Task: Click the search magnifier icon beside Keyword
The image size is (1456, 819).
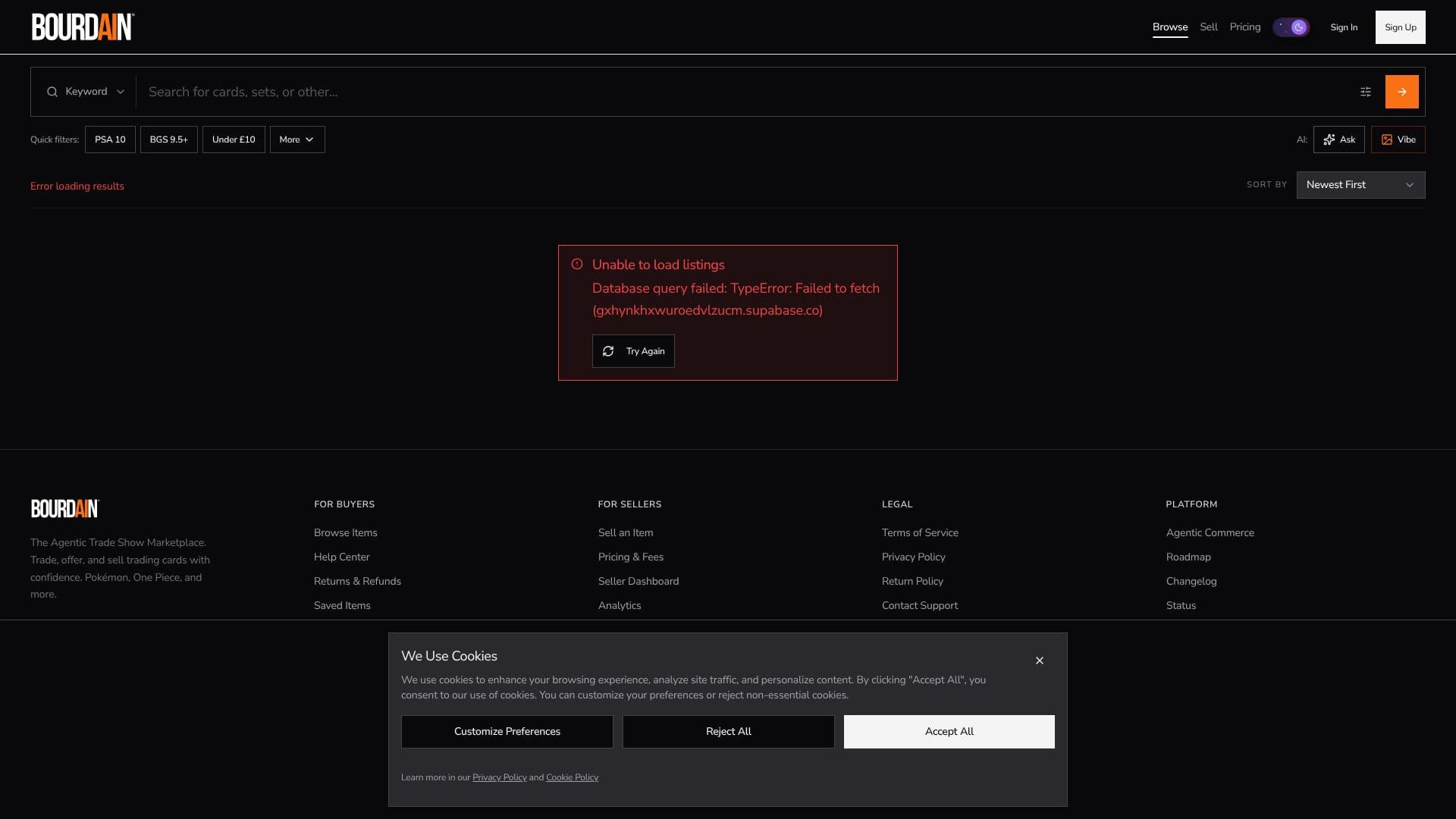Action: 52,92
